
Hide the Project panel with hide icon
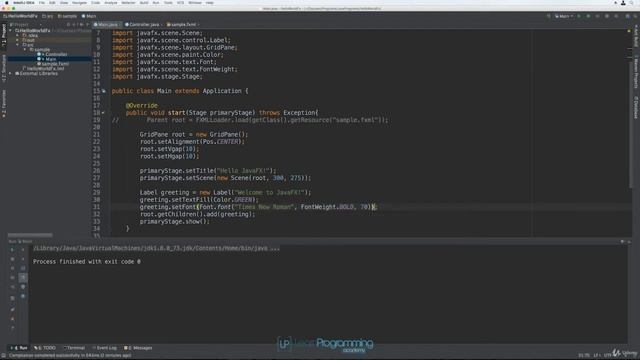[x=87, y=24]
